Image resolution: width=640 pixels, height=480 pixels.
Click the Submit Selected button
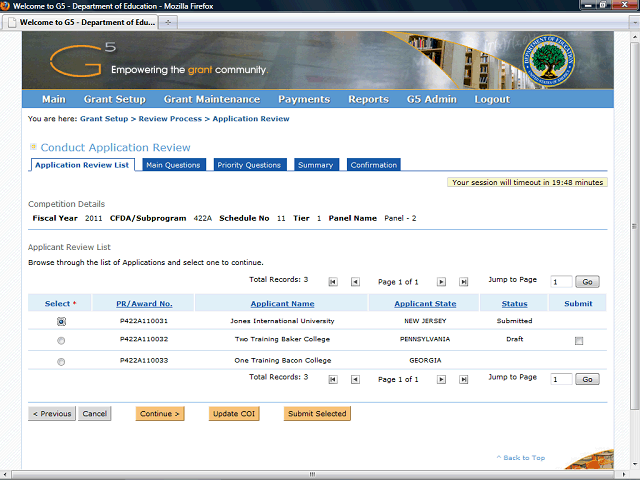pos(317,413)
